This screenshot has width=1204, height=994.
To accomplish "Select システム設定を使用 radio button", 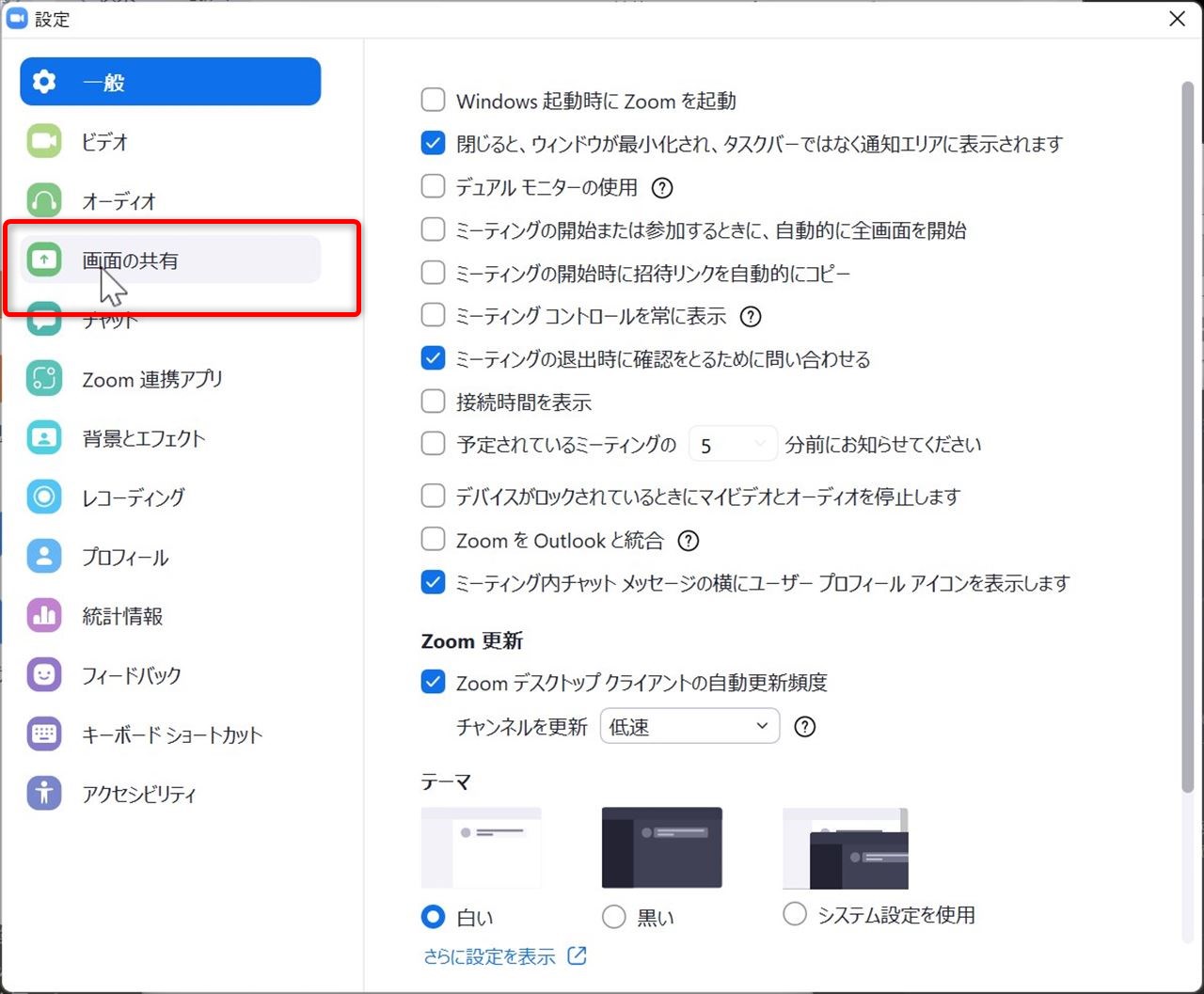I will pyautogui.click(x=795, y=914).
